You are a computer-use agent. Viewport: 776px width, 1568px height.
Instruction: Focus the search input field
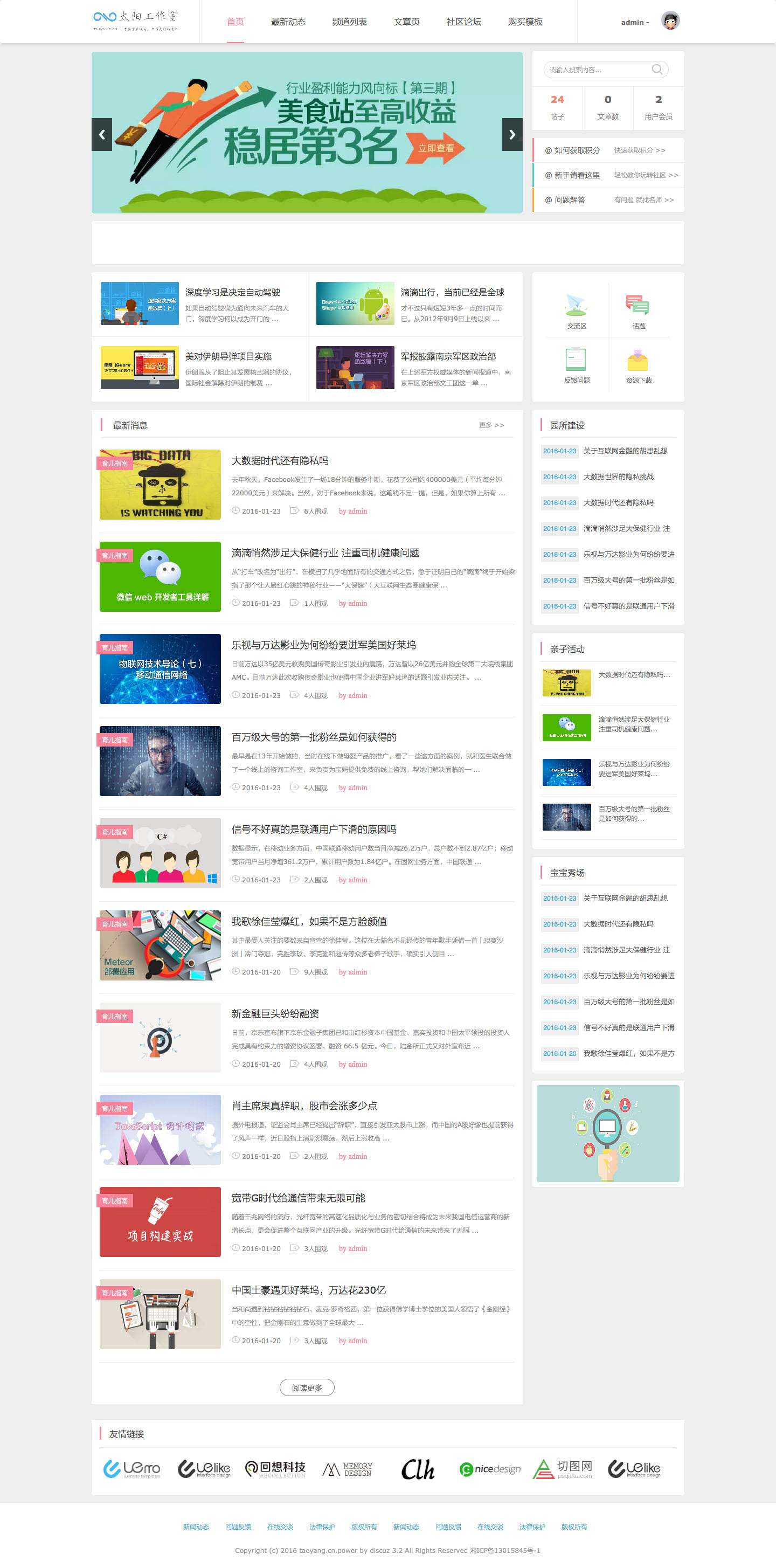click(x=597, y=70)
